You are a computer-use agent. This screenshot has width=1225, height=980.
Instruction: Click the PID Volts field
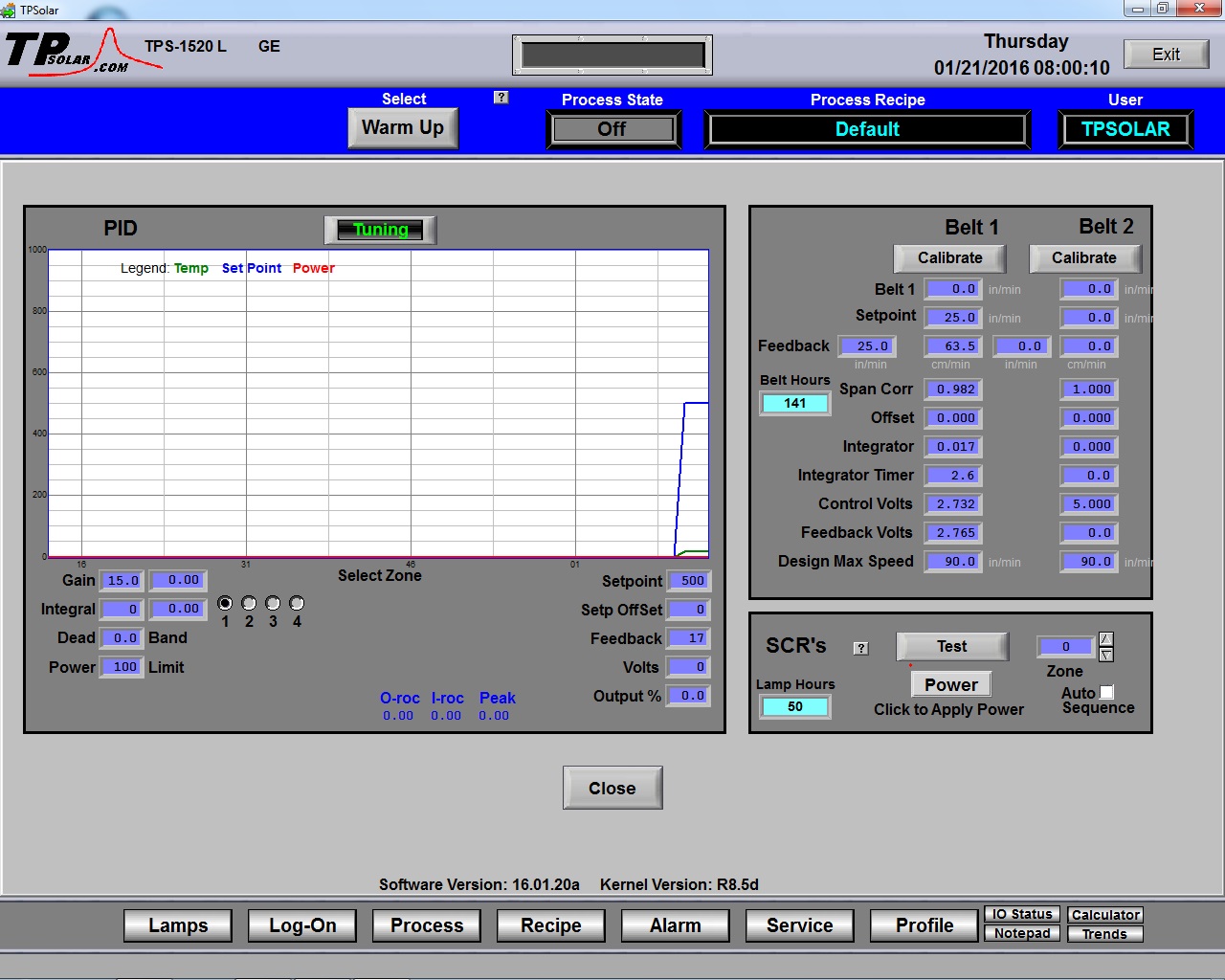(x=689, y=666)
